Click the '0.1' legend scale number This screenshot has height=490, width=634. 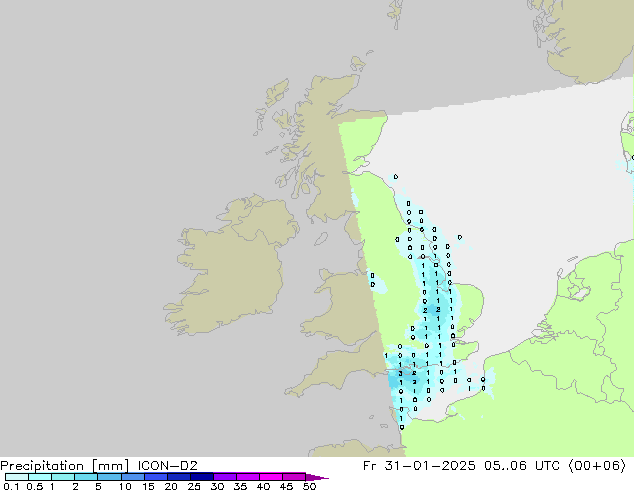pyautogui.click(x=11, y=486)
